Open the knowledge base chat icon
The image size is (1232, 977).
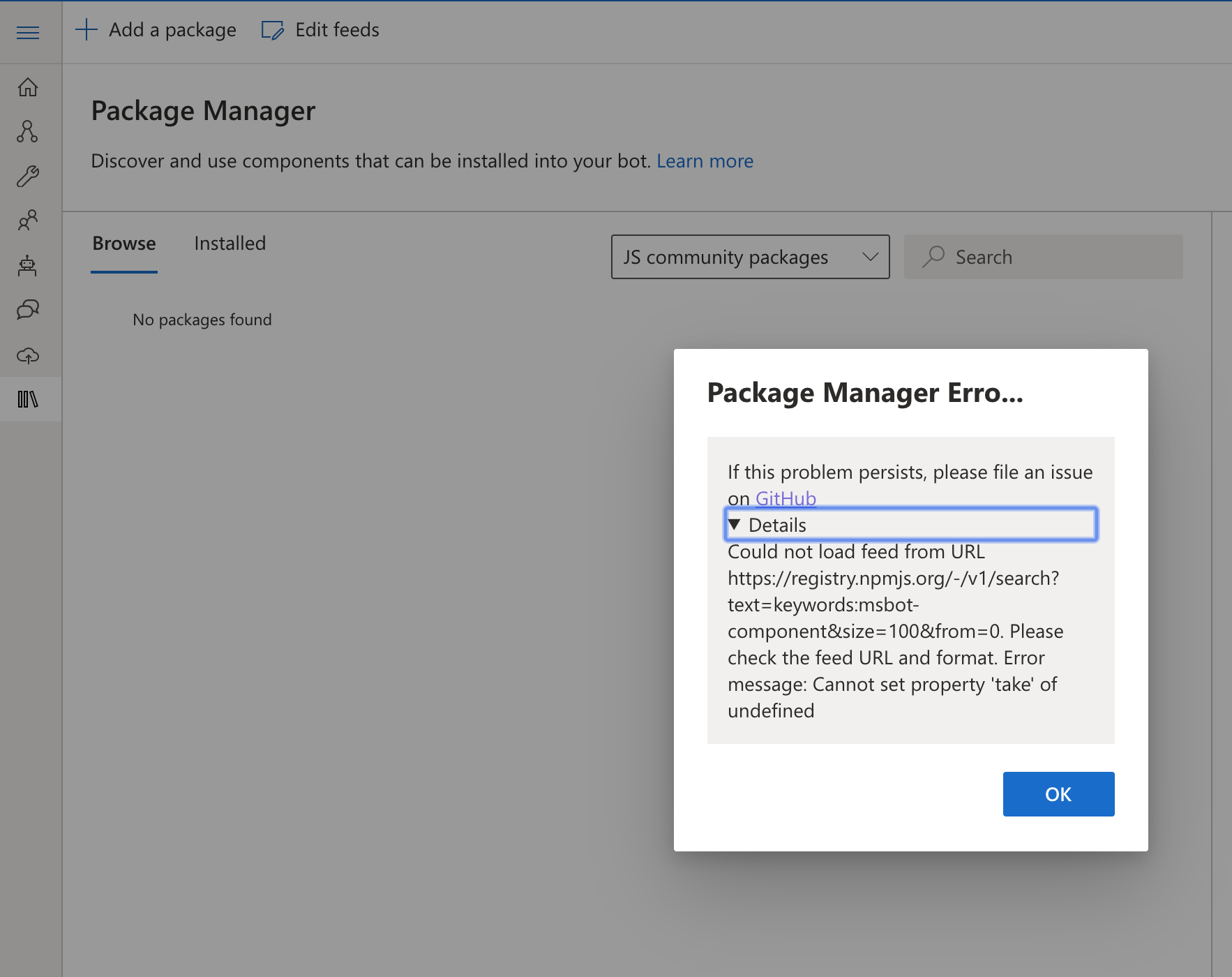pyautogui.click(x=28, y=309)
